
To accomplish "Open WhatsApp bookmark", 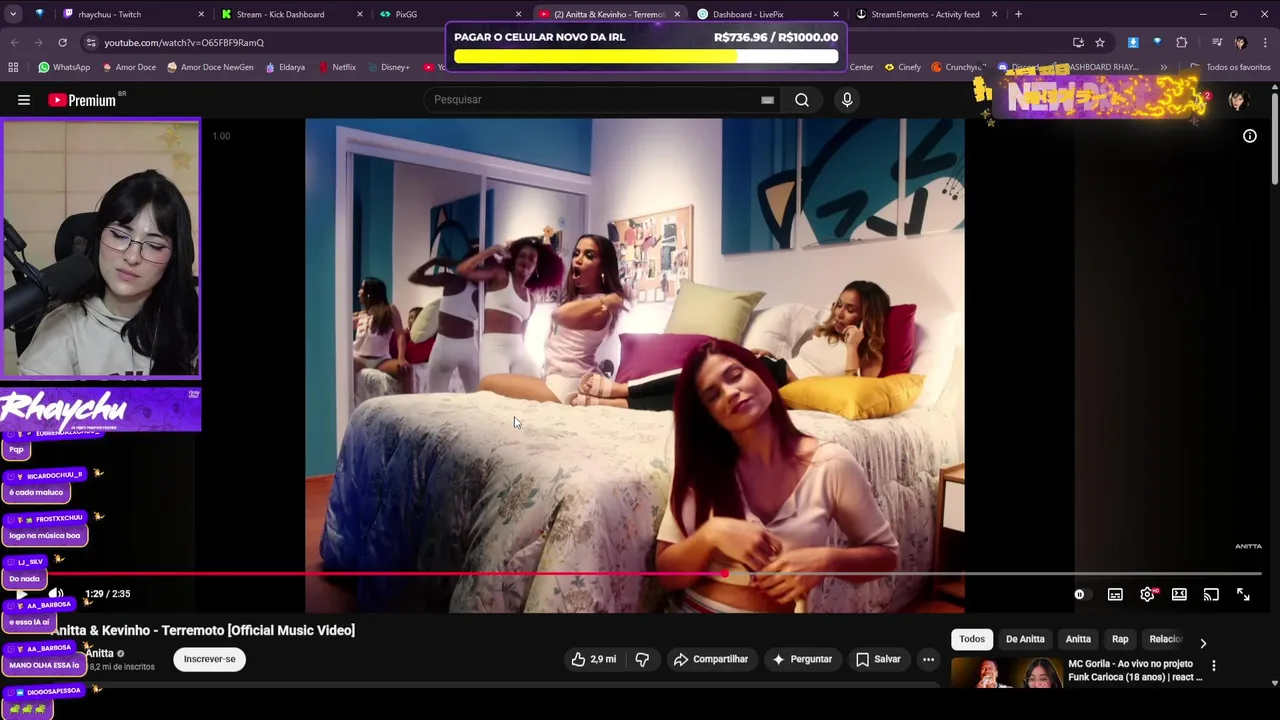I will [x=64, y=67].
